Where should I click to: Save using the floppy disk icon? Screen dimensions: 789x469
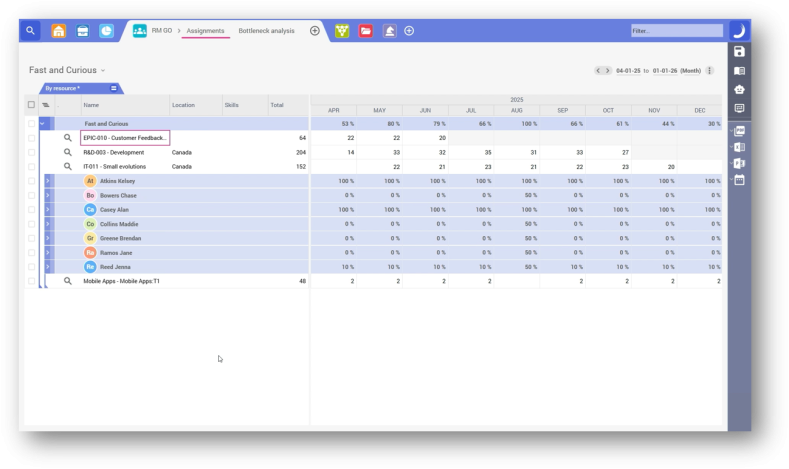click(x=739, y=52)
